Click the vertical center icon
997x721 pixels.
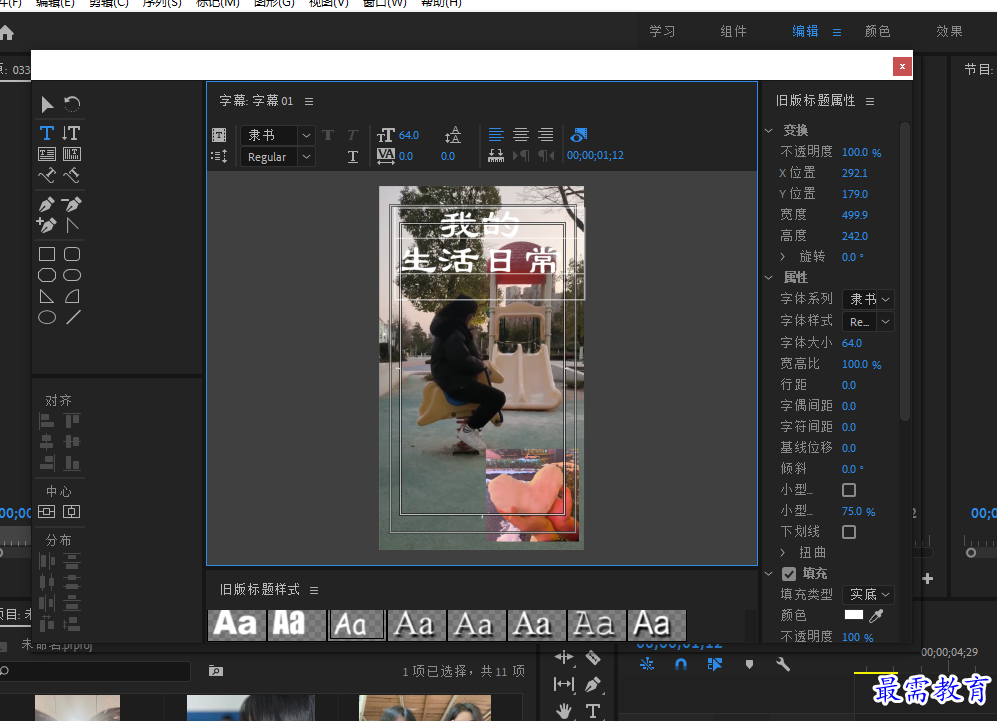46,512
